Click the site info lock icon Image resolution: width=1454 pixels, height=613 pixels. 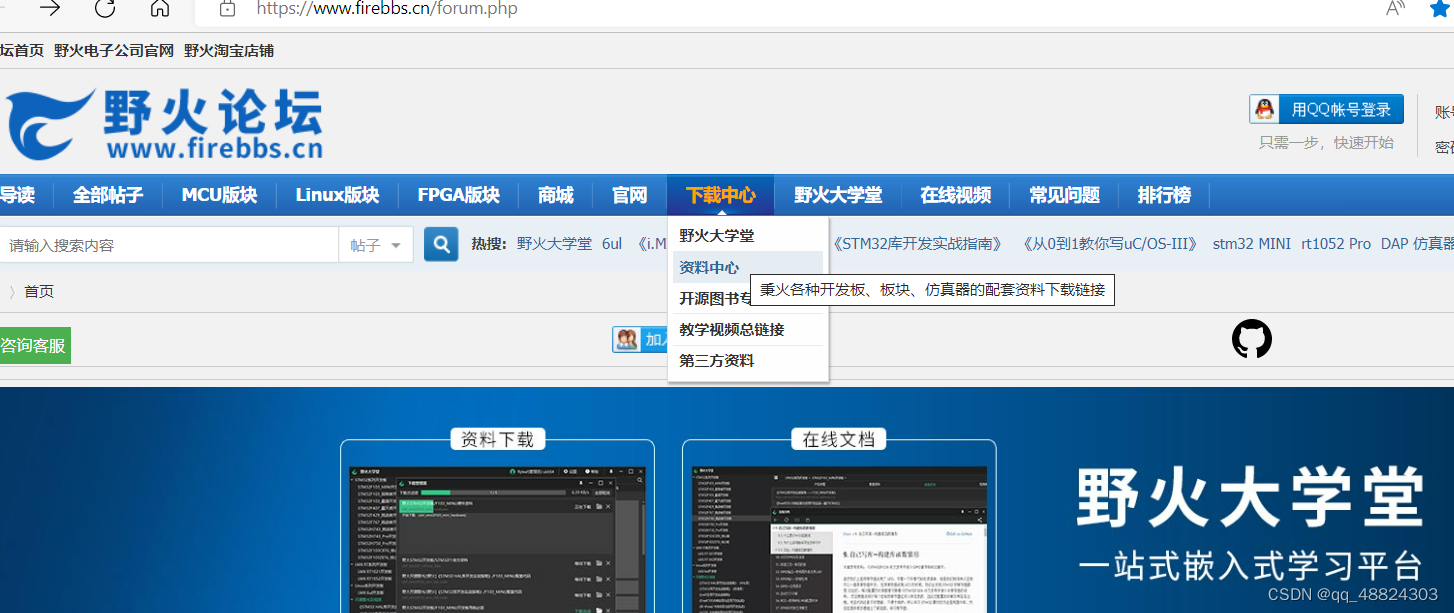[x=228, y=9]
